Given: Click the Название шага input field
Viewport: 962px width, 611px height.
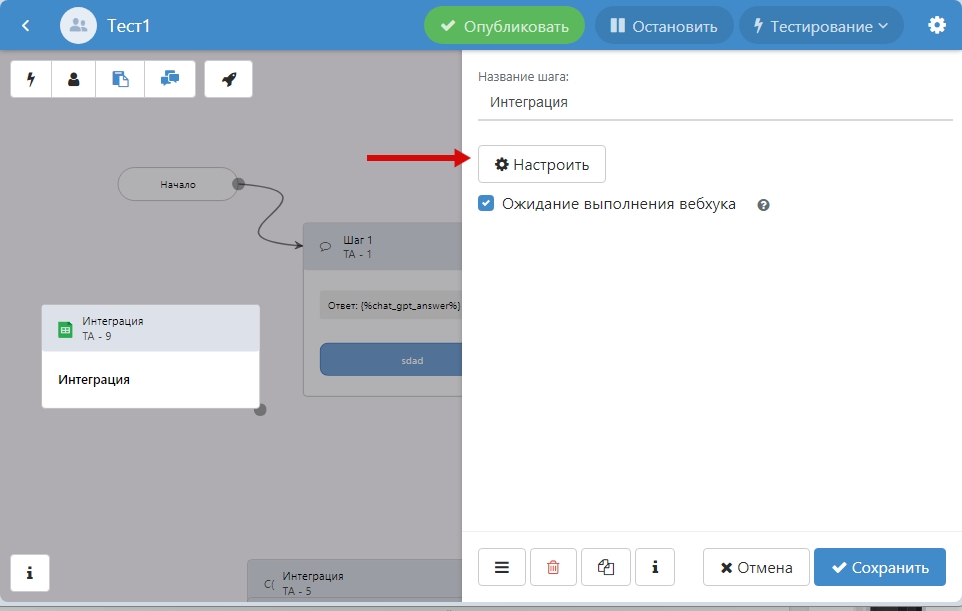Looking at the screenshot, I should (x=715, y=102).
